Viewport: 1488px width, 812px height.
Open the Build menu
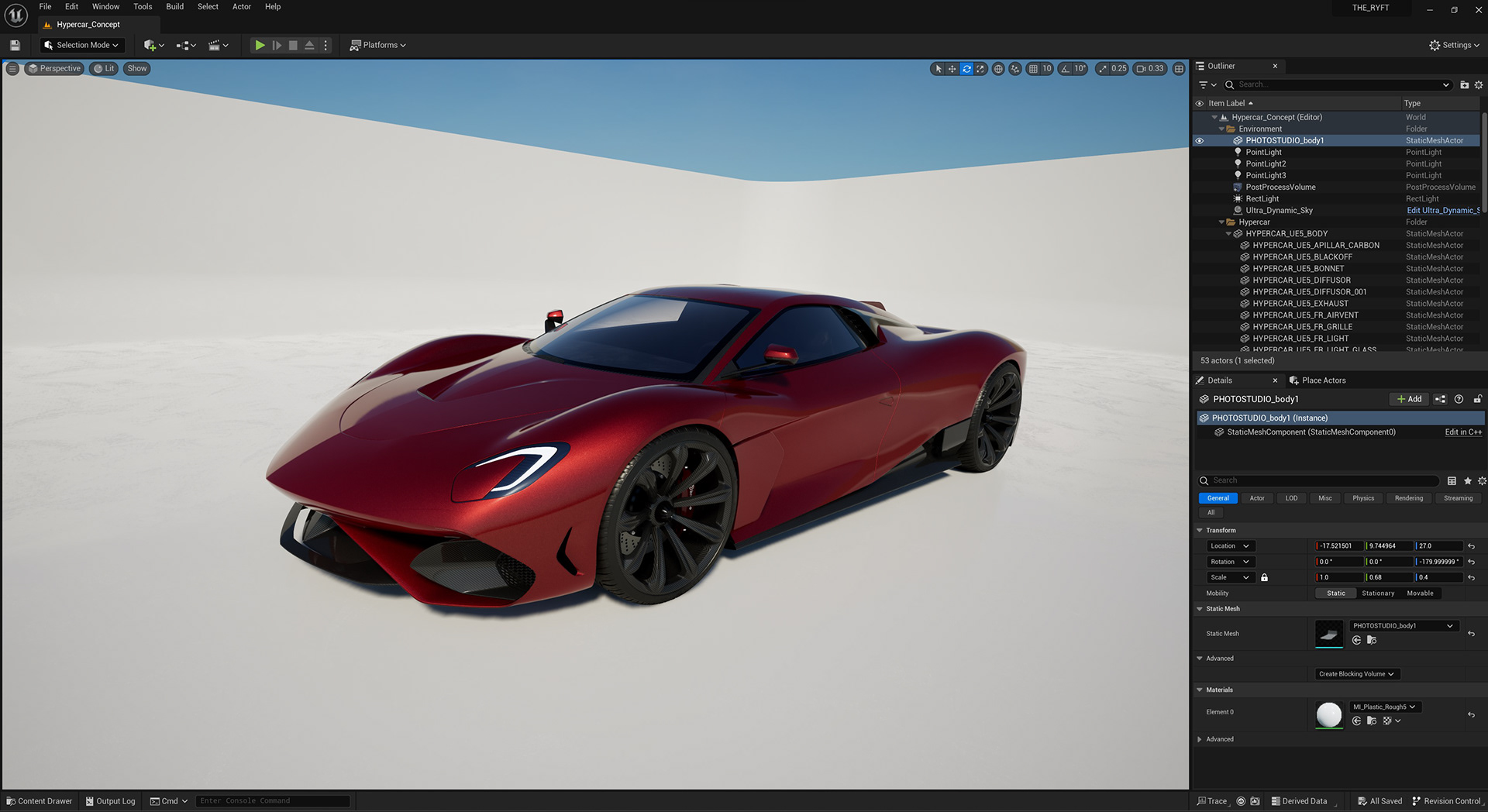pyautogui.click(x=174, y=6)
